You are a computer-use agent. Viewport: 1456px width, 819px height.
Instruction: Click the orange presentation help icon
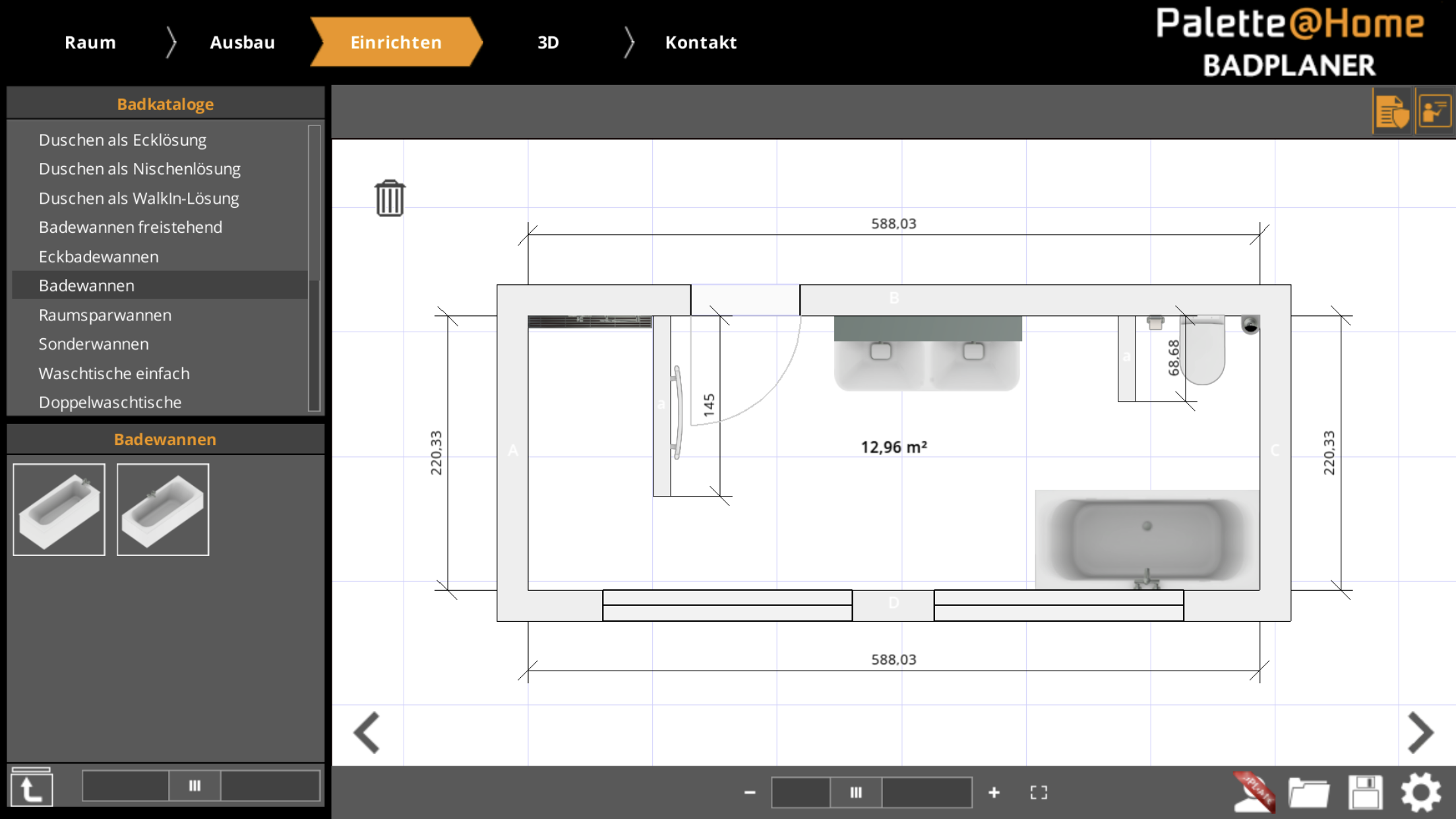pos(1434,112)
